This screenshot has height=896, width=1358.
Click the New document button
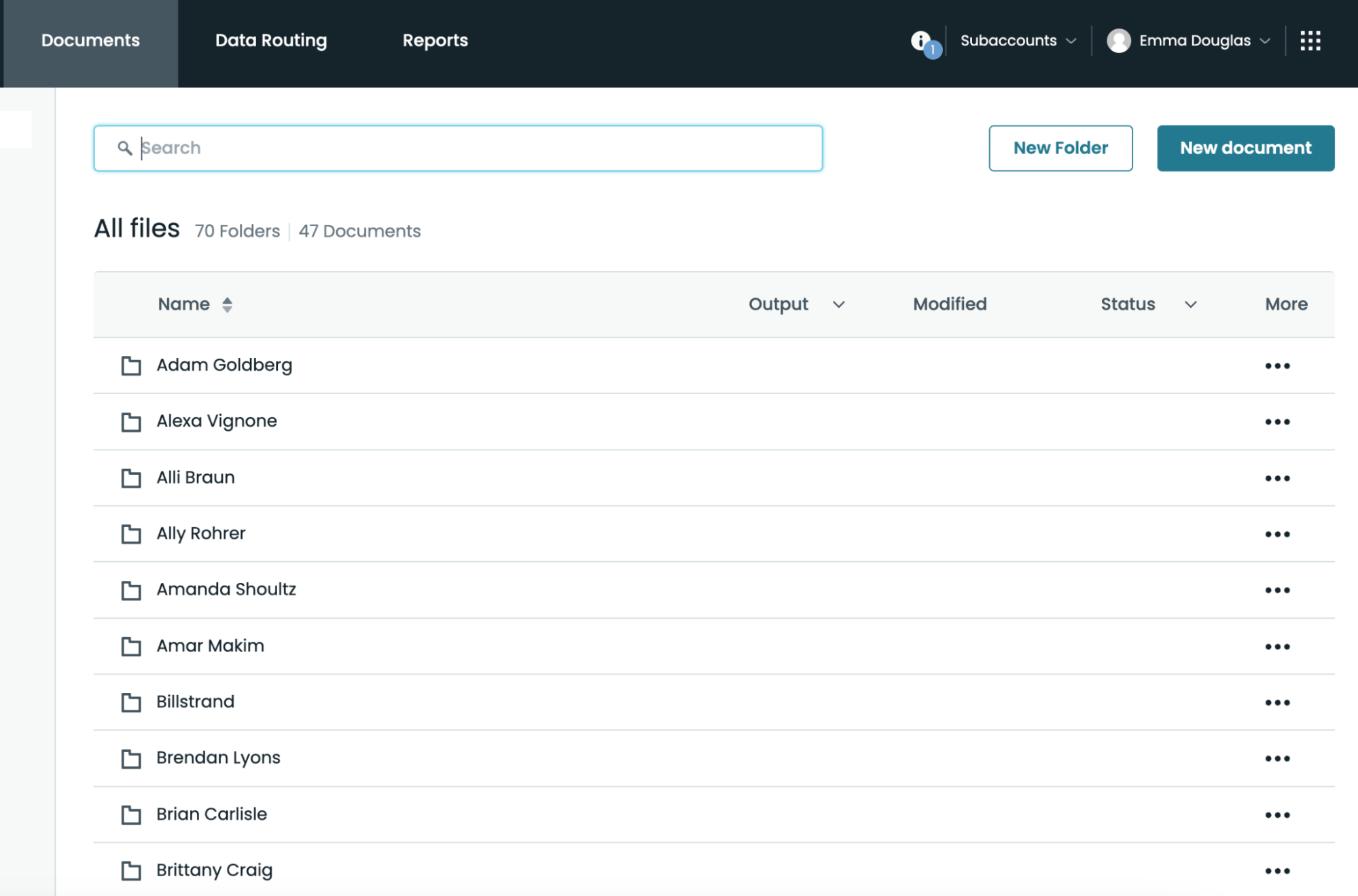pyautogui.click(x=1245, y=148)
